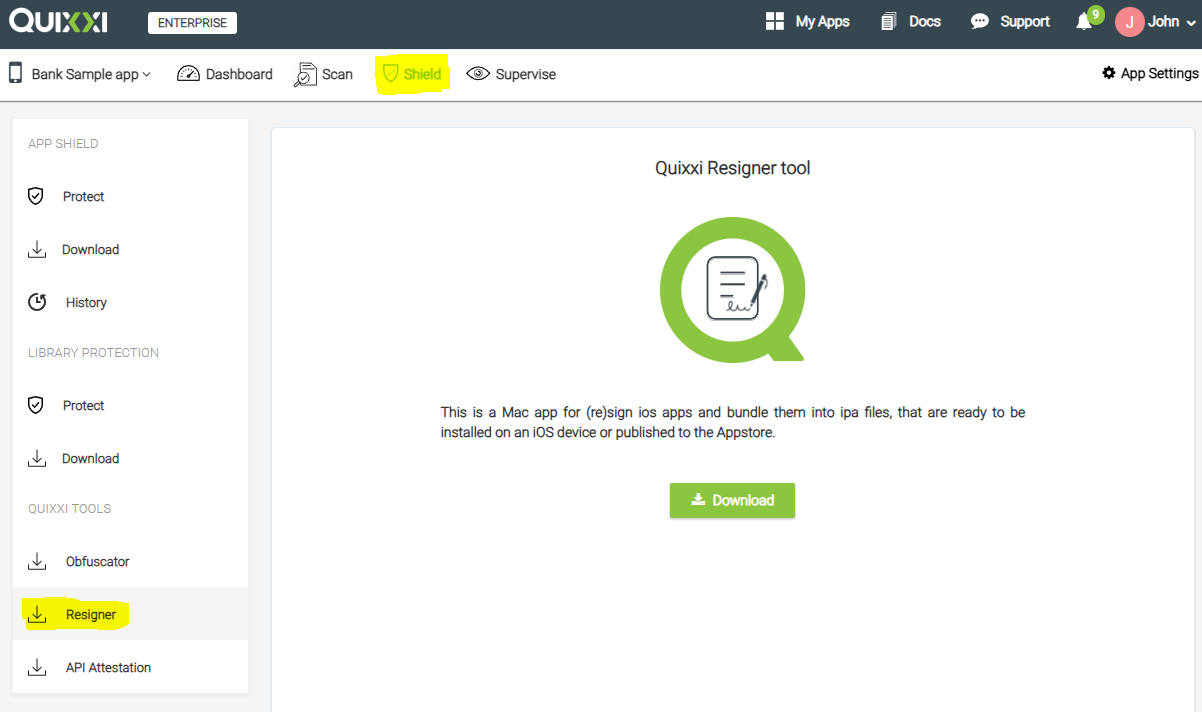Screen dimensions: 1202x712
Task: Click the Shield tab icon
Action: coord(391,74)
